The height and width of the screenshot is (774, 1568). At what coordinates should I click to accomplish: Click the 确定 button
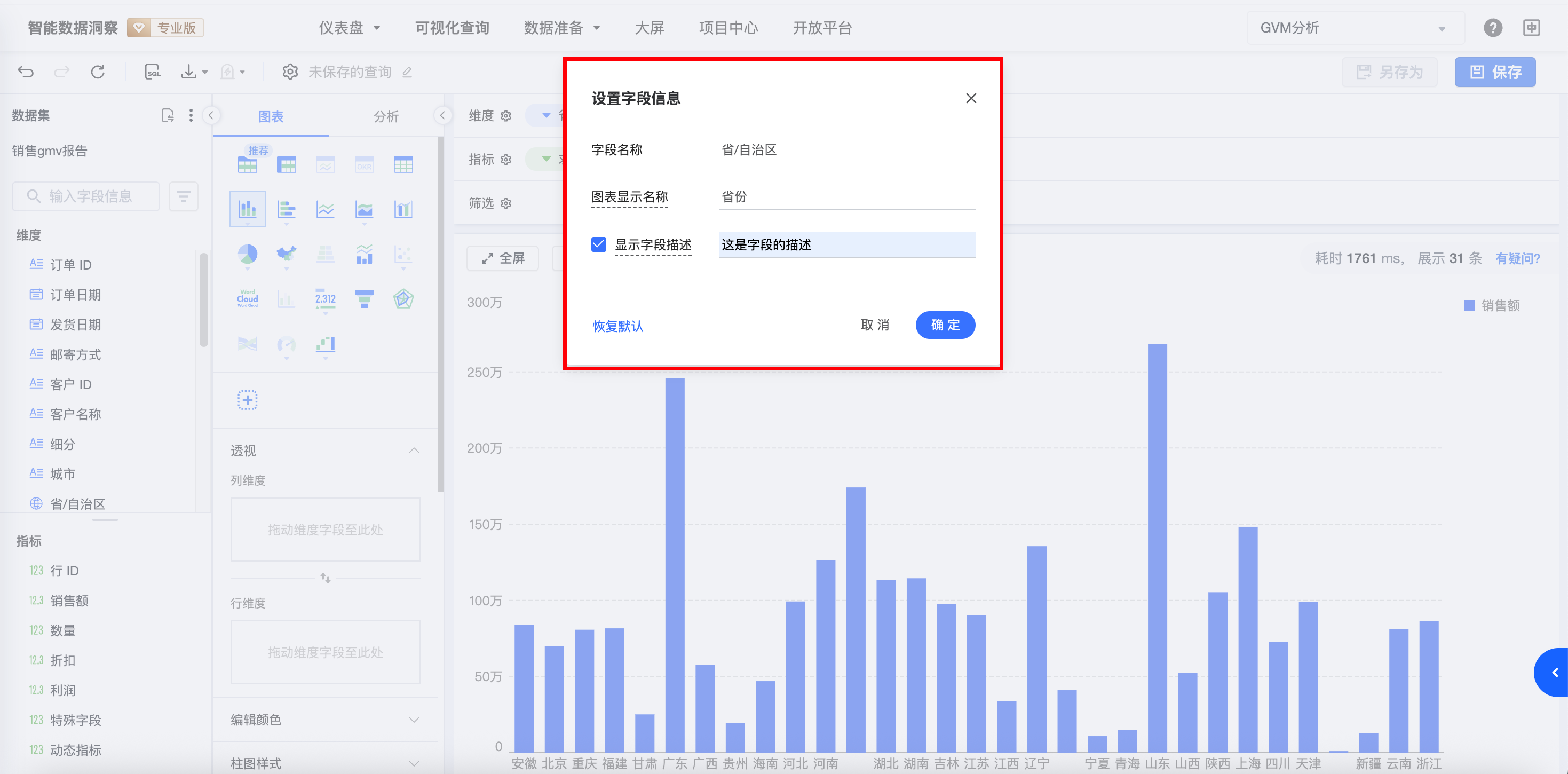pos(945,325)
